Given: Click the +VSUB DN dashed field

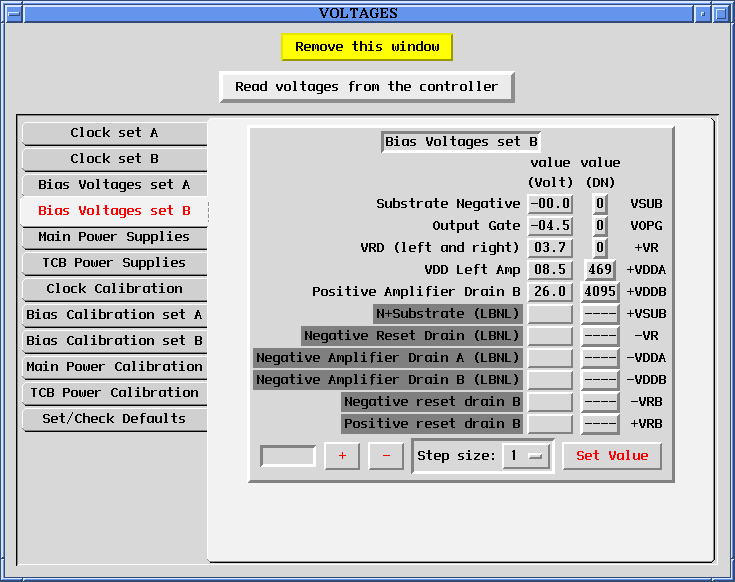Looking at the screenshot, I should (x=600, y=314).
